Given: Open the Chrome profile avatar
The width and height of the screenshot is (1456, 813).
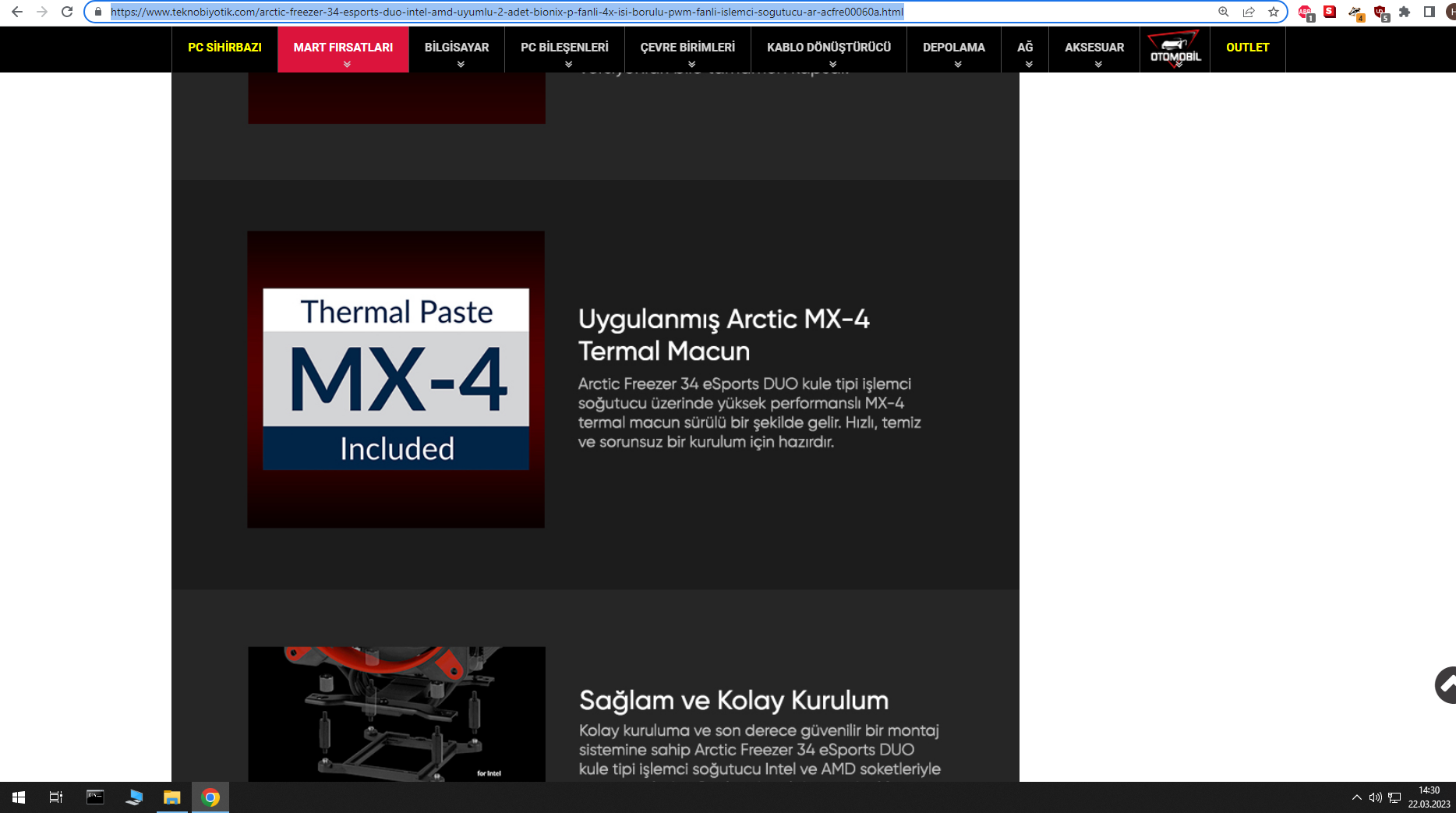Looking at the screenshot, I should pyautogui.click(x=1451, y=12).
